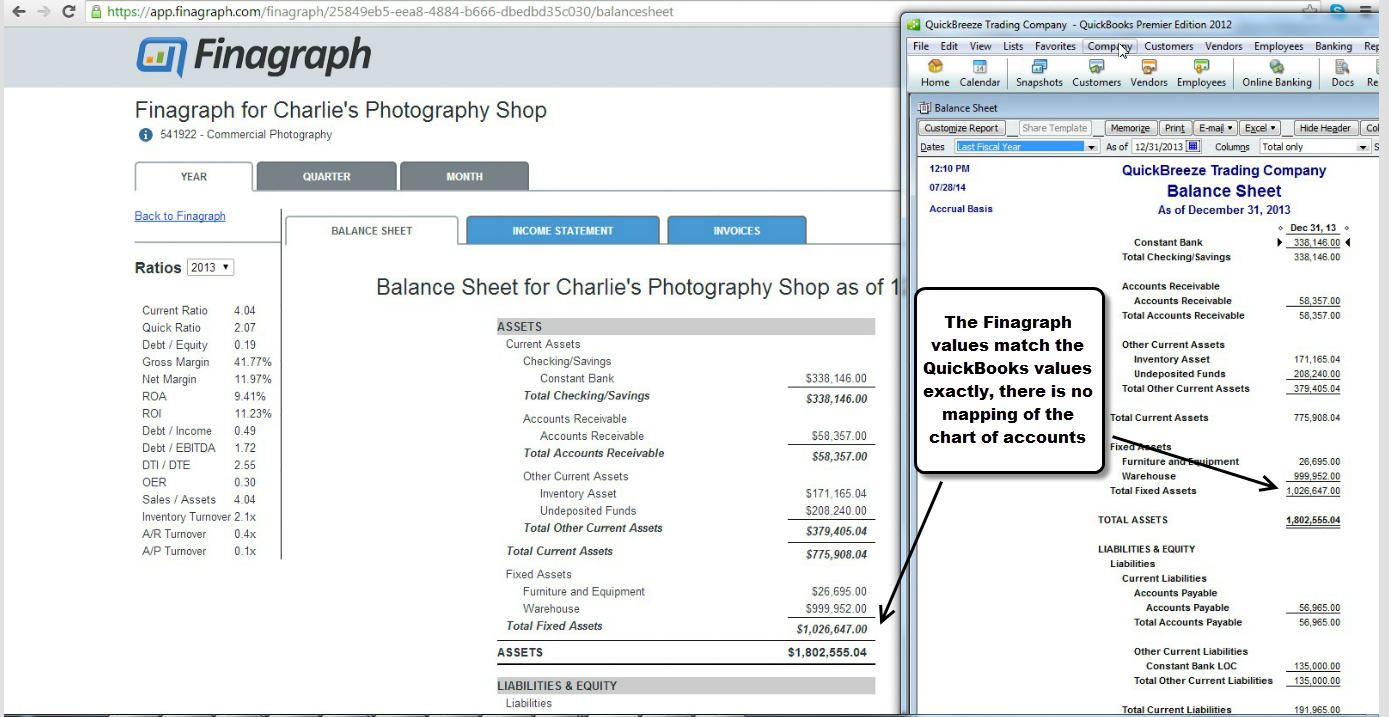Open the QuickBooks Lists menu
The image size is (1389, 717).
point(1013,46)
